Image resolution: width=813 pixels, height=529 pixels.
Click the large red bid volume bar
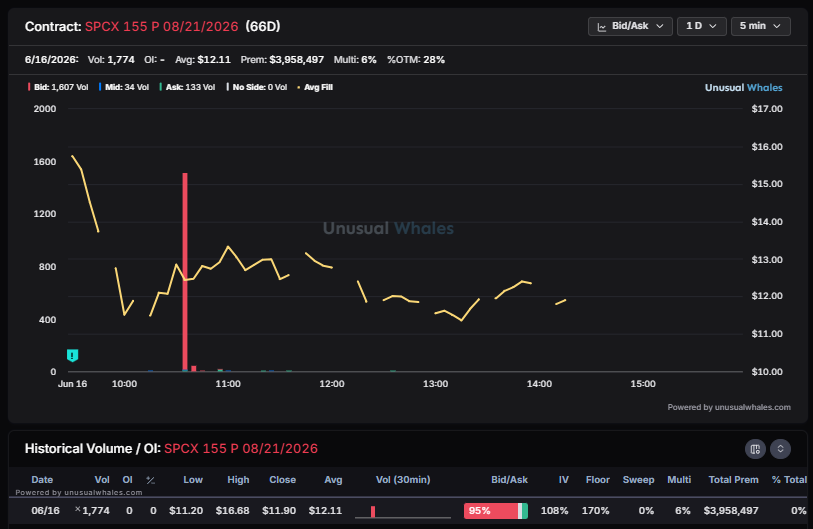pyautogui.click(x=185, y=272)
